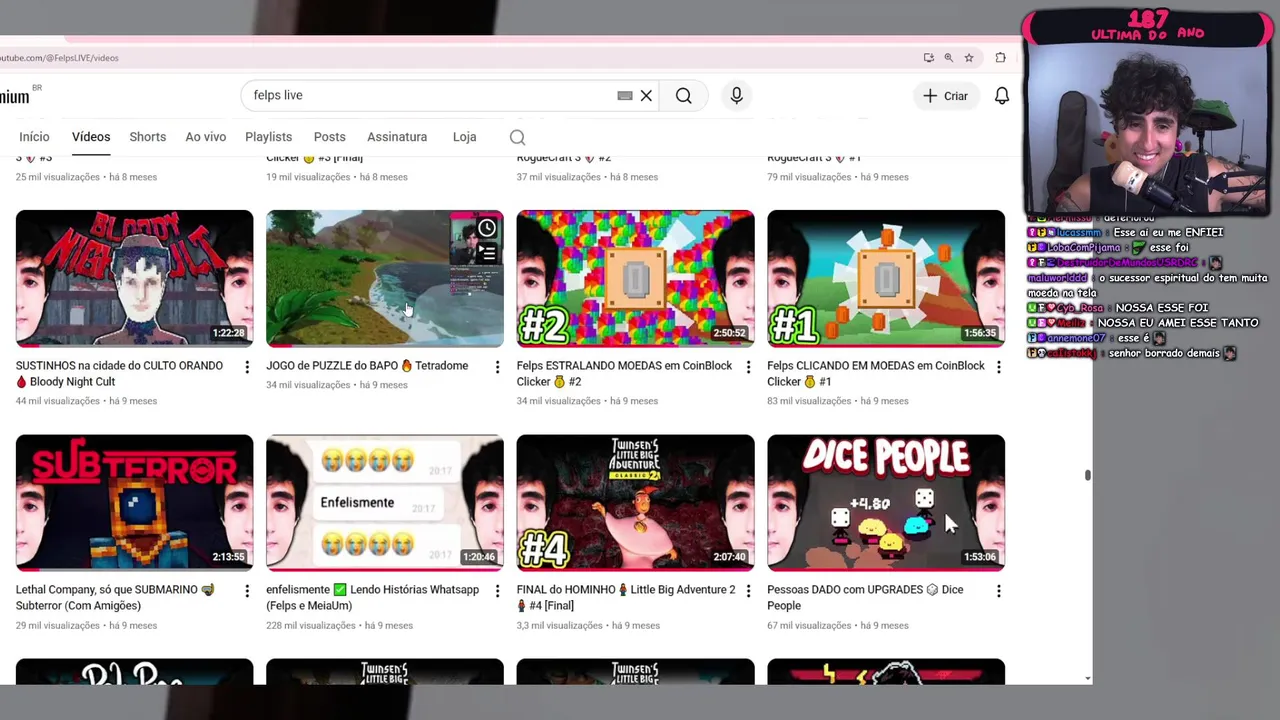Switch to Posts tab
Image resolution: width=1280 pixels, height=720 pixels.
[x=329, y=137]
